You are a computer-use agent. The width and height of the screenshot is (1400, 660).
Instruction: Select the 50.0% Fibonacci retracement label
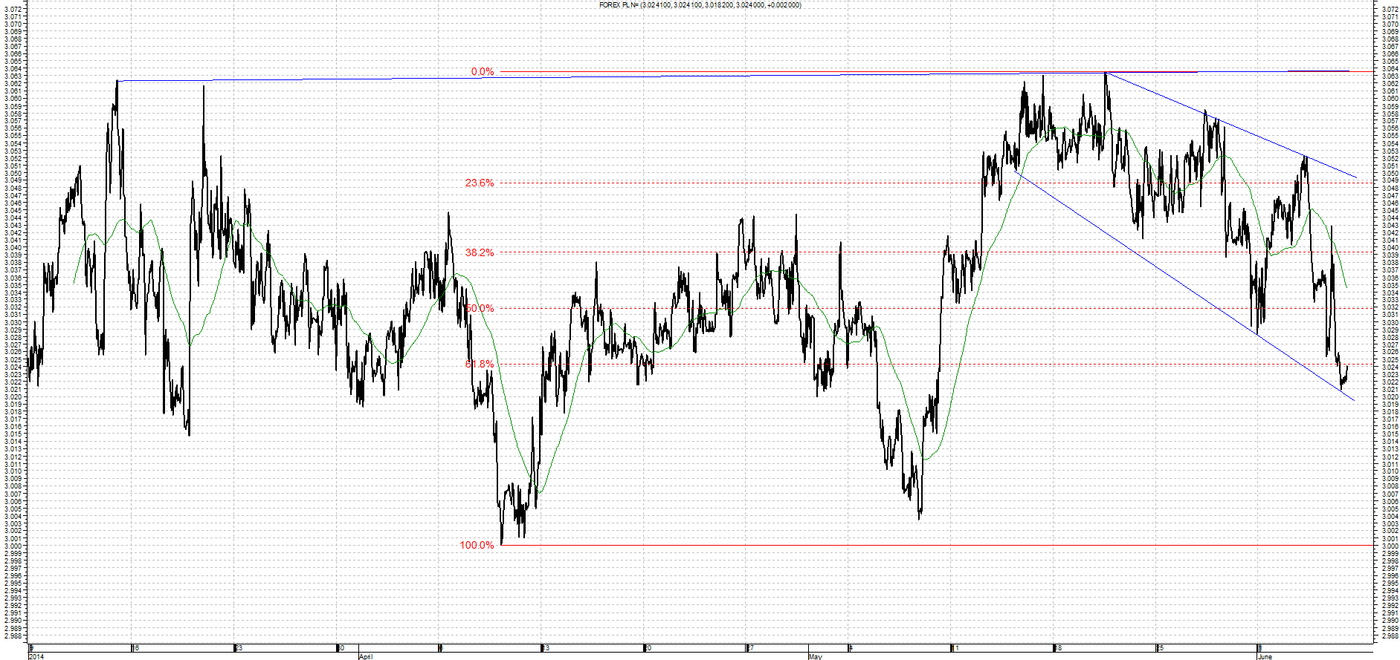point(480,308)
